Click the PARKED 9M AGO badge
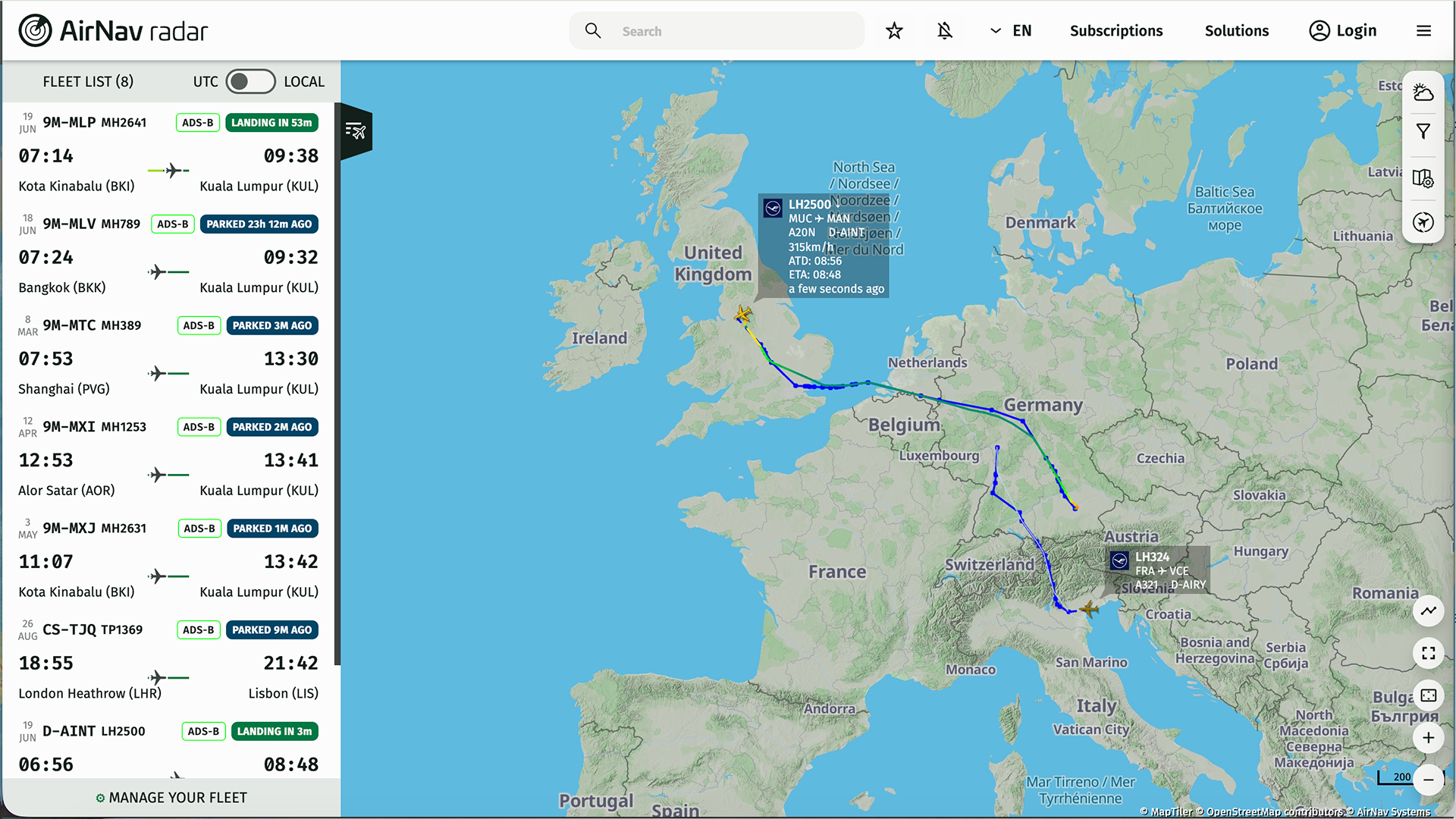This screenshot has height=819, width=1456. 272,630
